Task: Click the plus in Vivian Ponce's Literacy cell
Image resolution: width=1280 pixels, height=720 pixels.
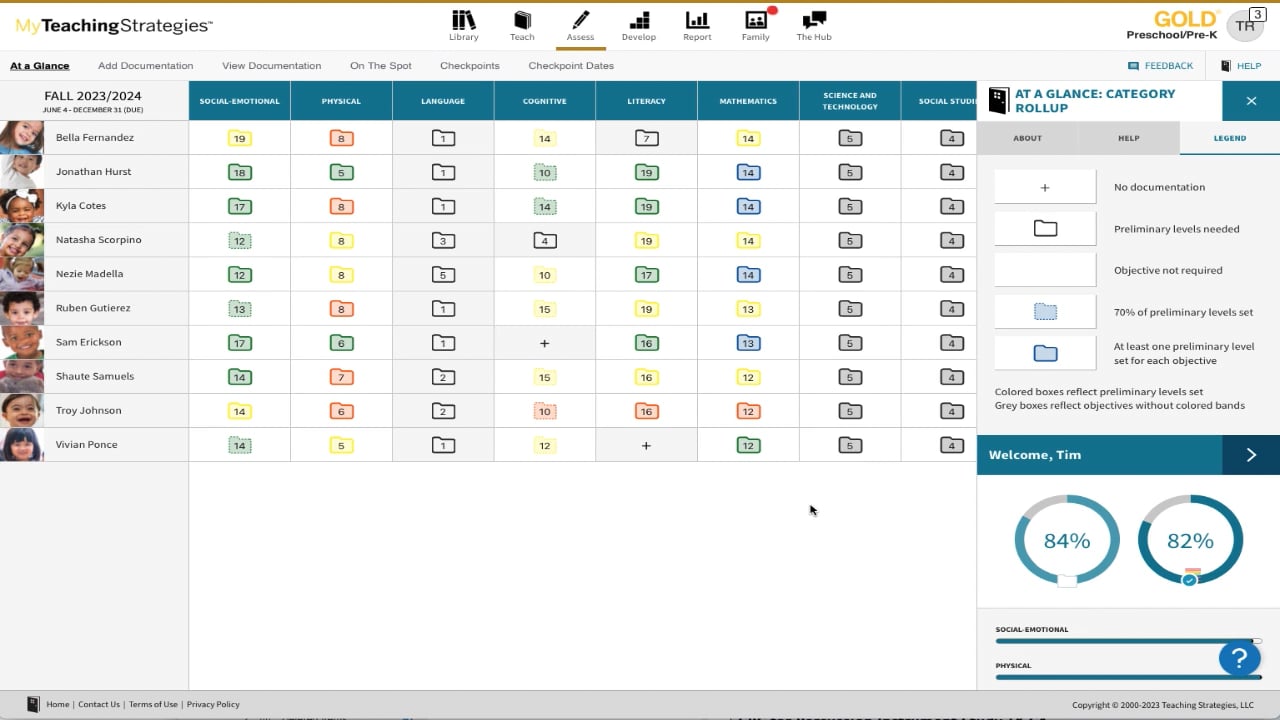Action: 646,445
